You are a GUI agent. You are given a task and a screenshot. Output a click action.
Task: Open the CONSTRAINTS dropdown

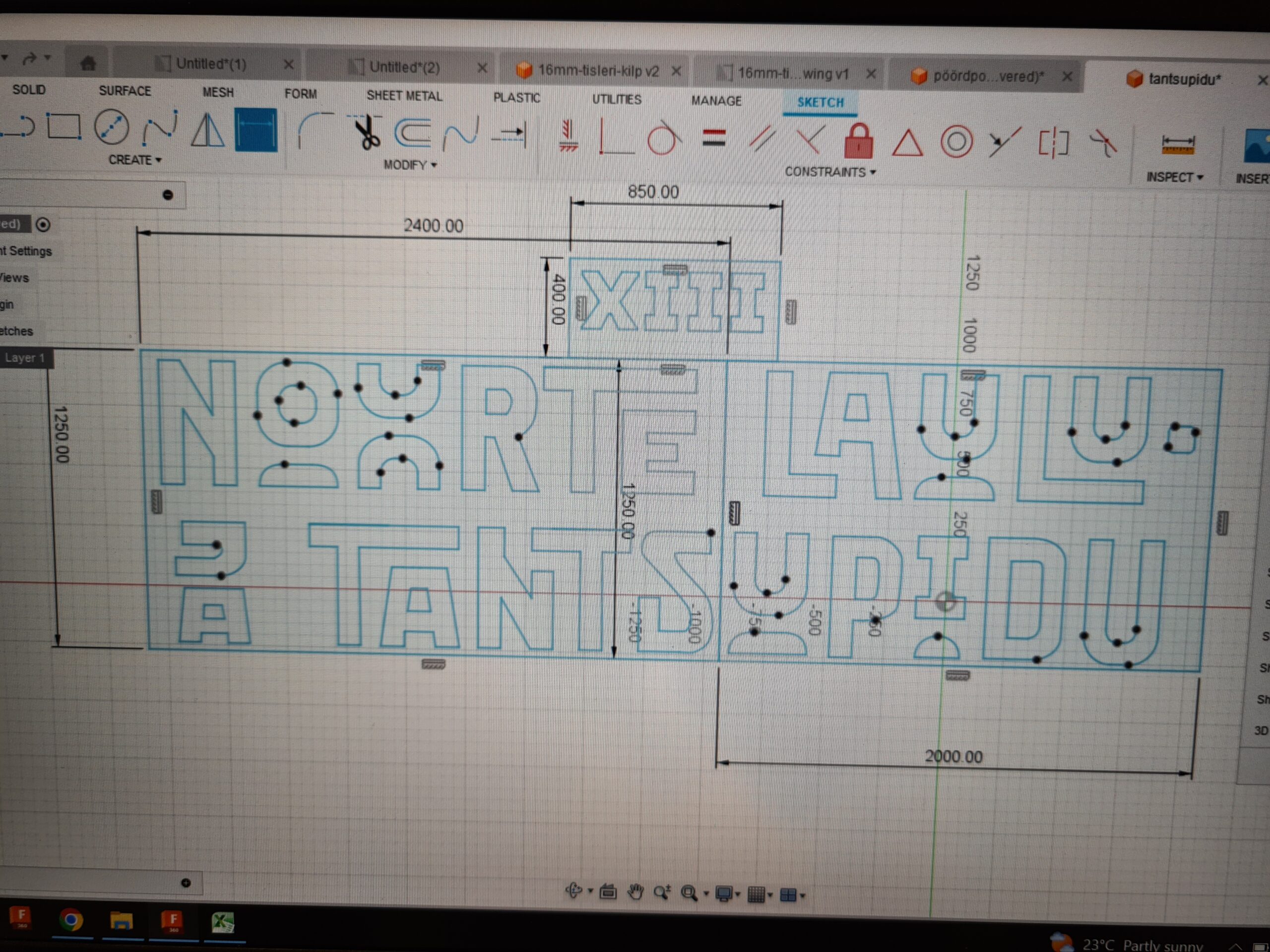click(829, 172)
